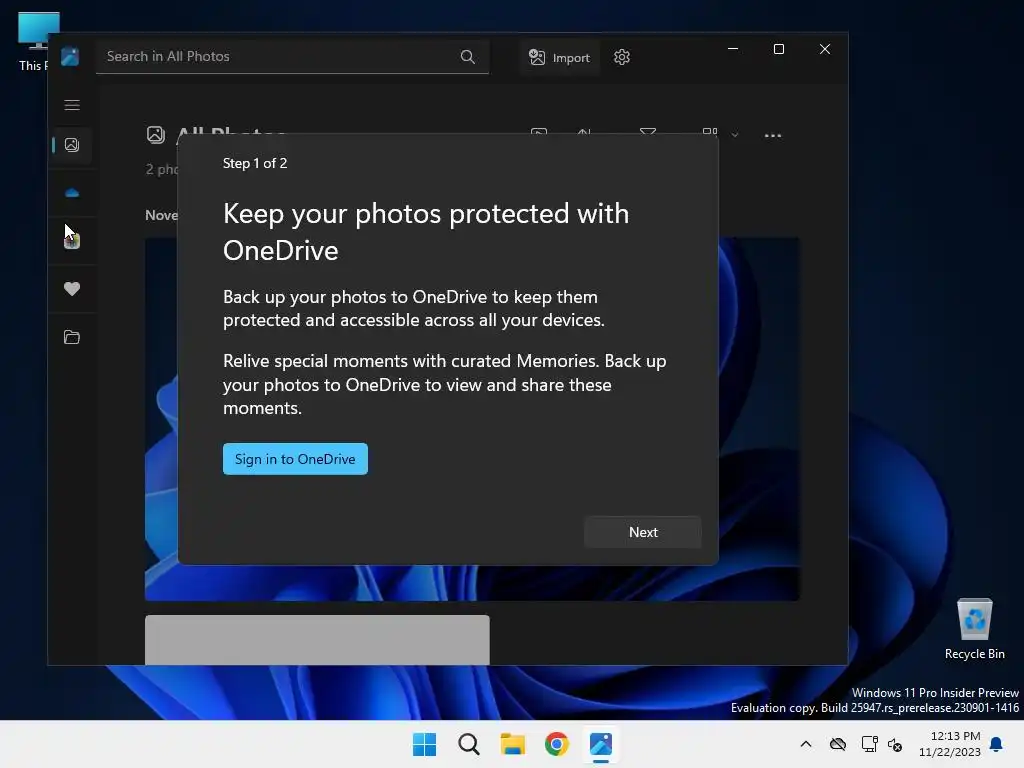Click Next in the OneDrive dialog
The width and height of the screenshot is (1024, 768).
click(x=643, y=532)
